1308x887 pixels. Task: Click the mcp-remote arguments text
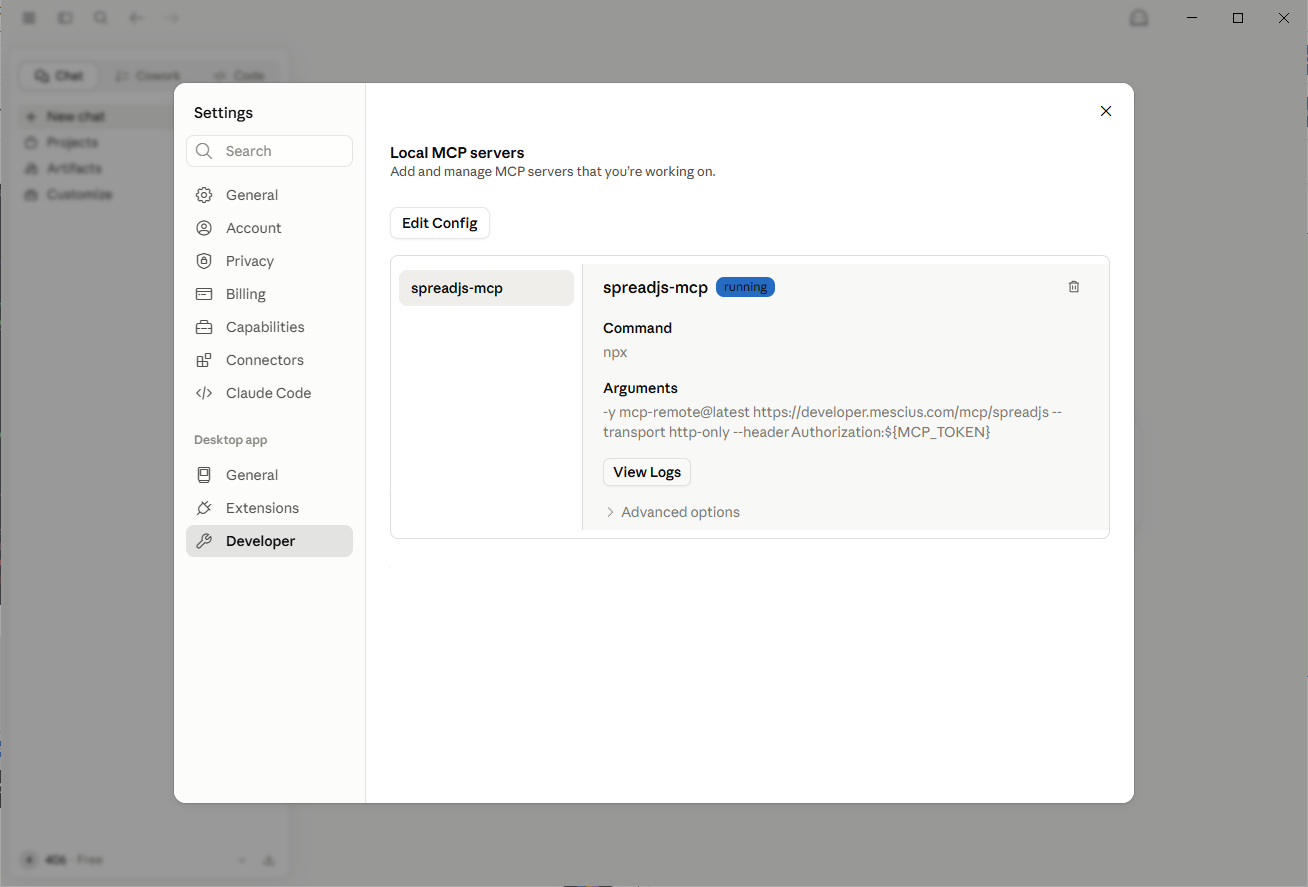pos(832,422)
